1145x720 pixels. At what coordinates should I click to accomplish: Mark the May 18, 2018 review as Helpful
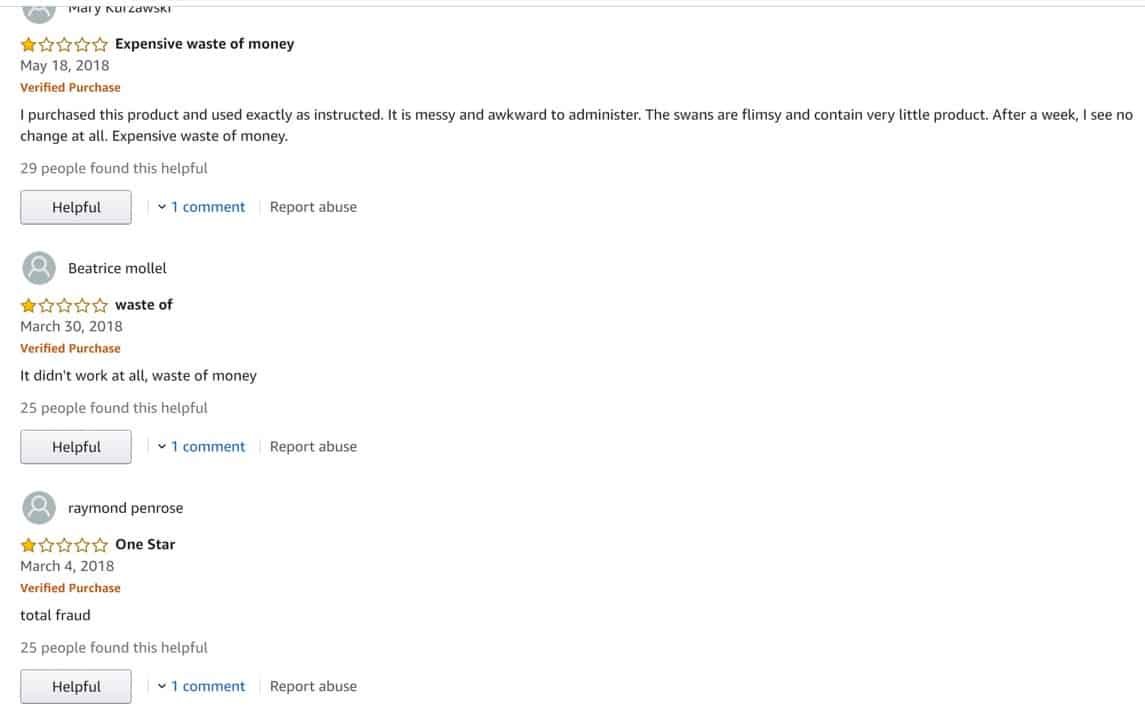(x=76, y=207)
